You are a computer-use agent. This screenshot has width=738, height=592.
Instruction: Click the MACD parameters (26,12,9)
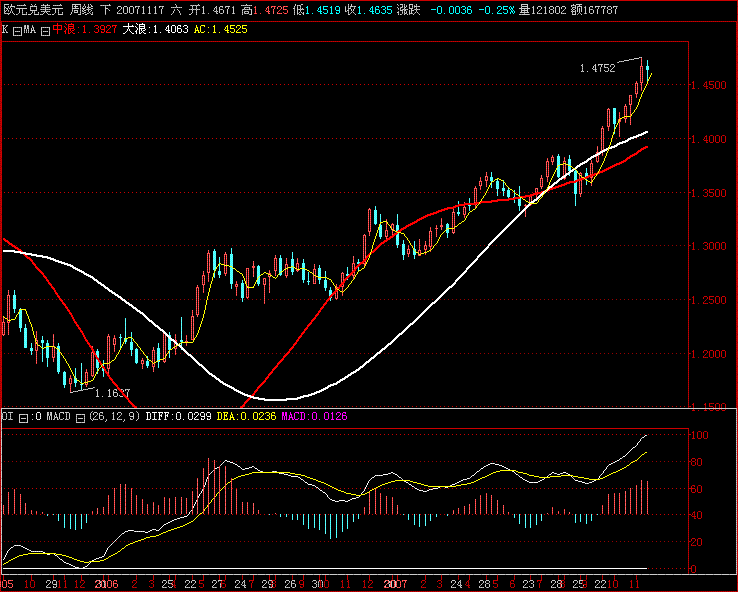click(x=114, y=416)
